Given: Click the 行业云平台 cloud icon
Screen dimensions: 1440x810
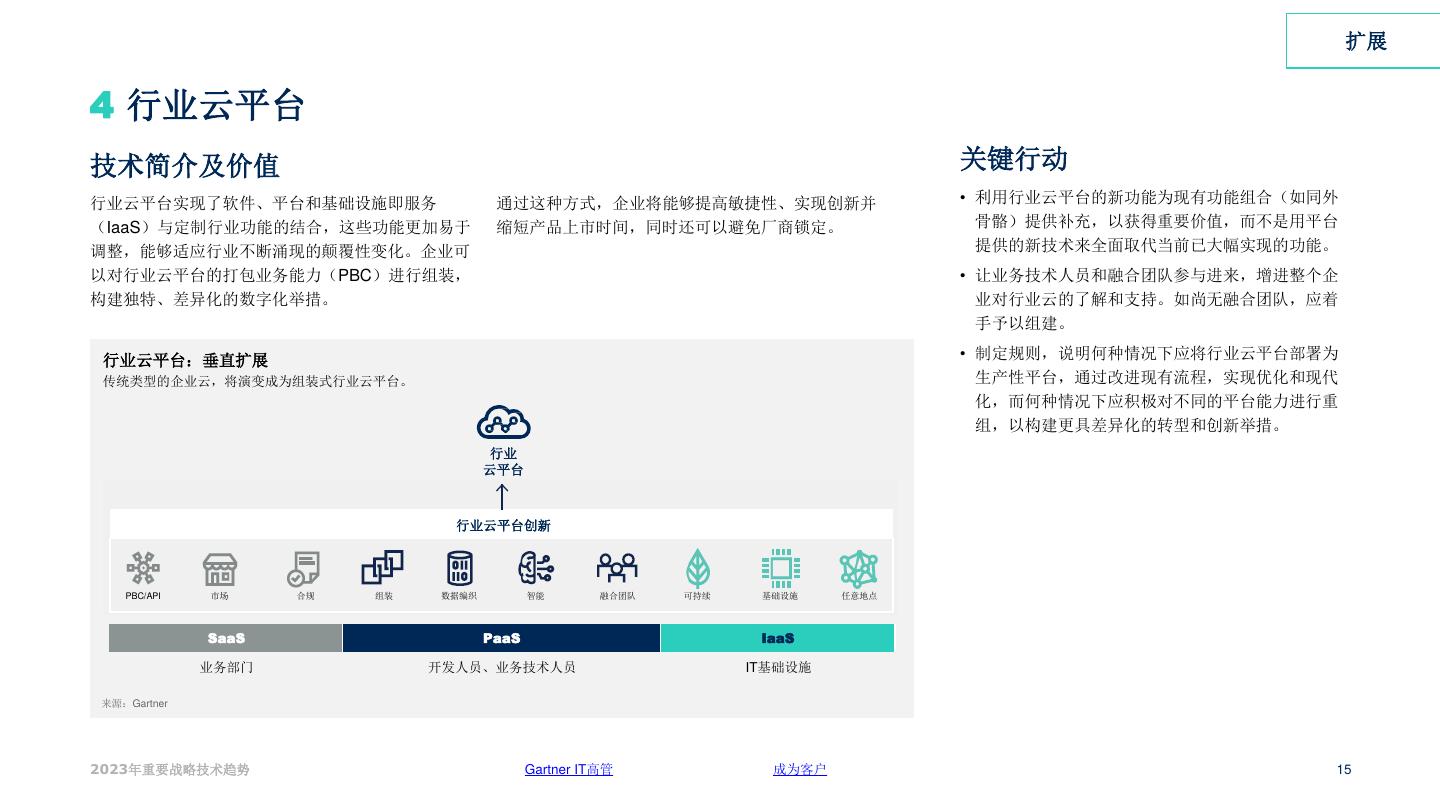Looking at the screenshot, I should pos(503,423).
